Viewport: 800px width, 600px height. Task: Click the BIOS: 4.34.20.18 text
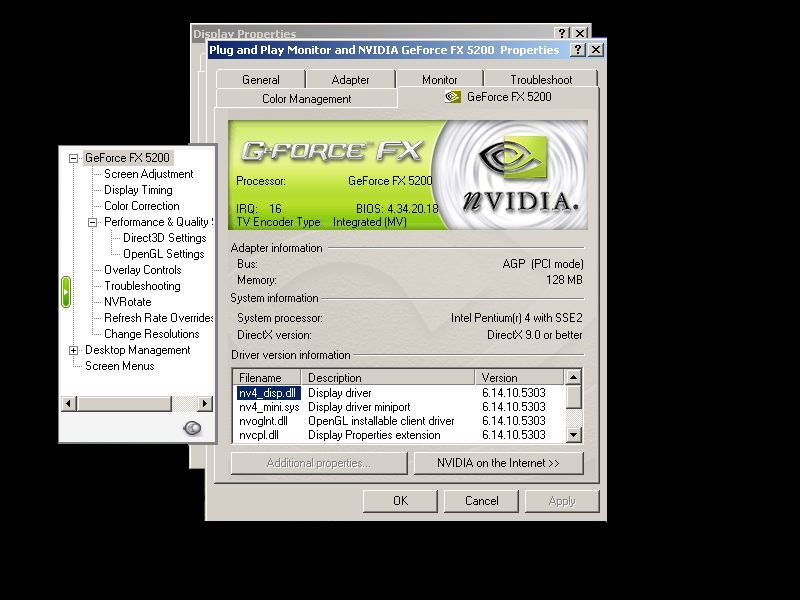(x=397, y=209)
